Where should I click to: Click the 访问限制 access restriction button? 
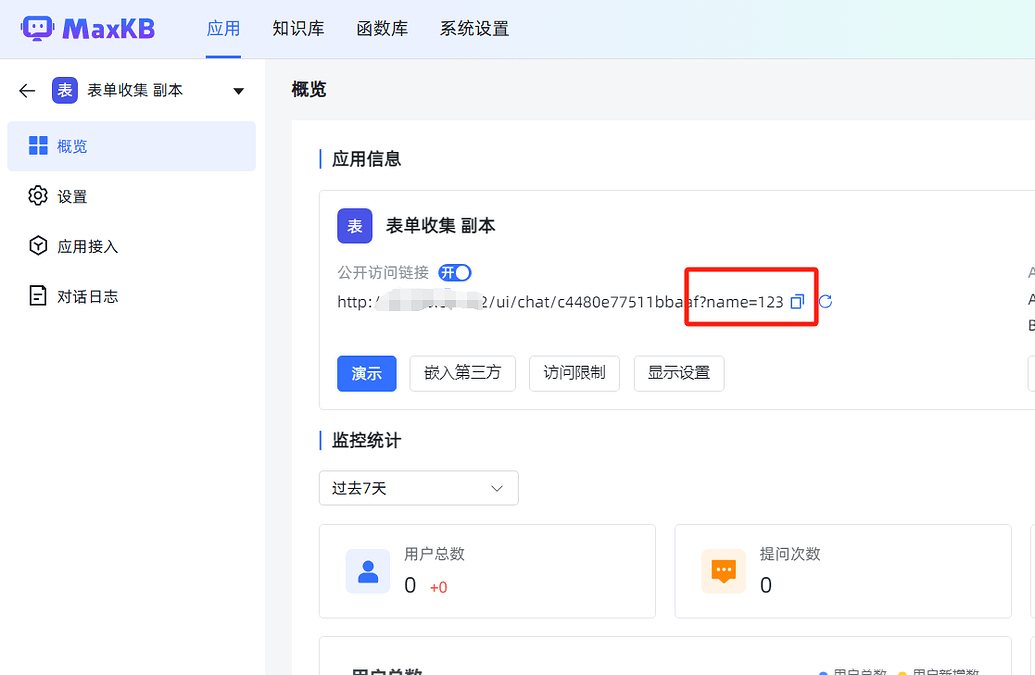pos(574,373)
